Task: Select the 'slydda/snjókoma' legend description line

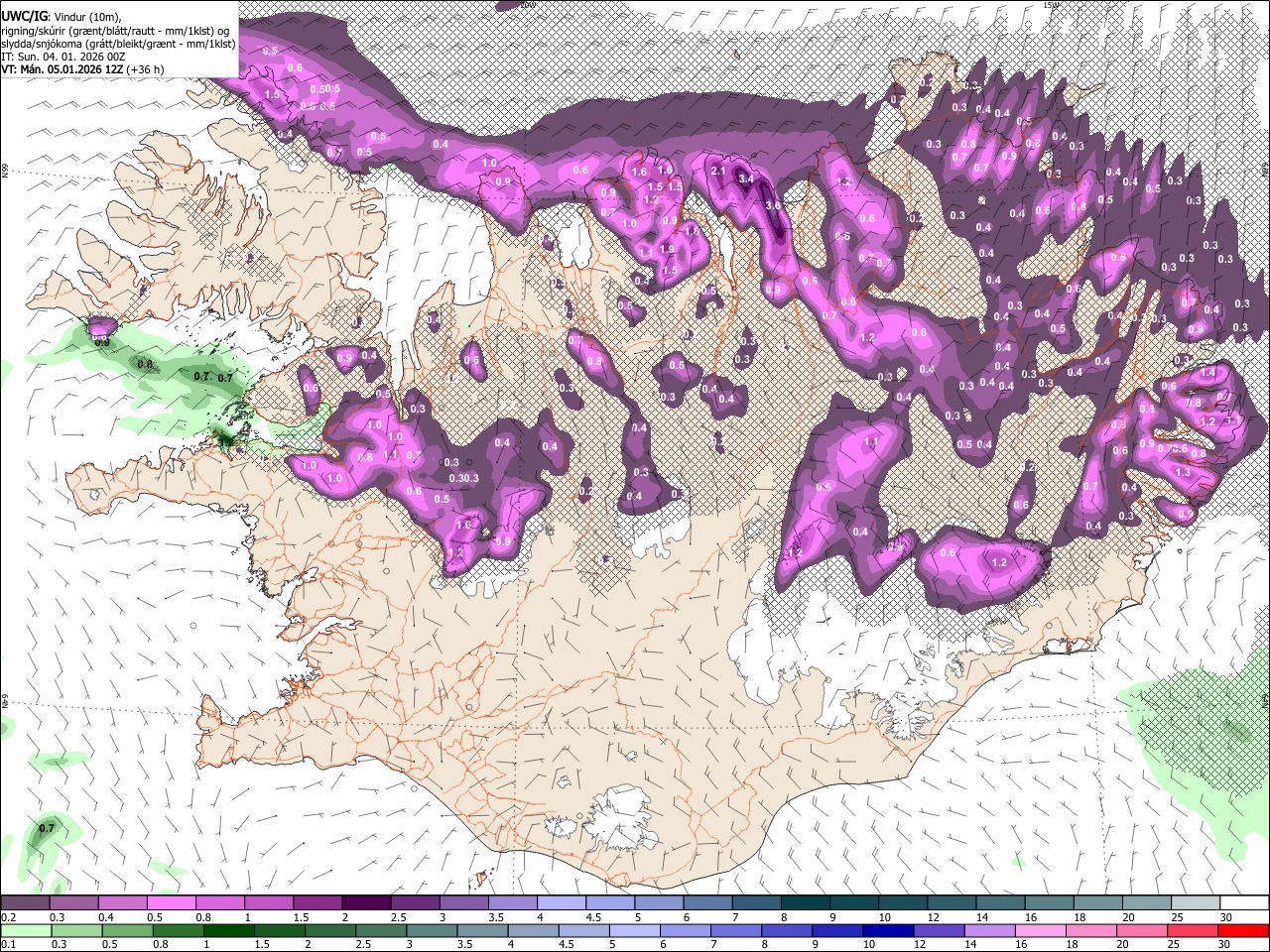Action: tap(118, 44)
